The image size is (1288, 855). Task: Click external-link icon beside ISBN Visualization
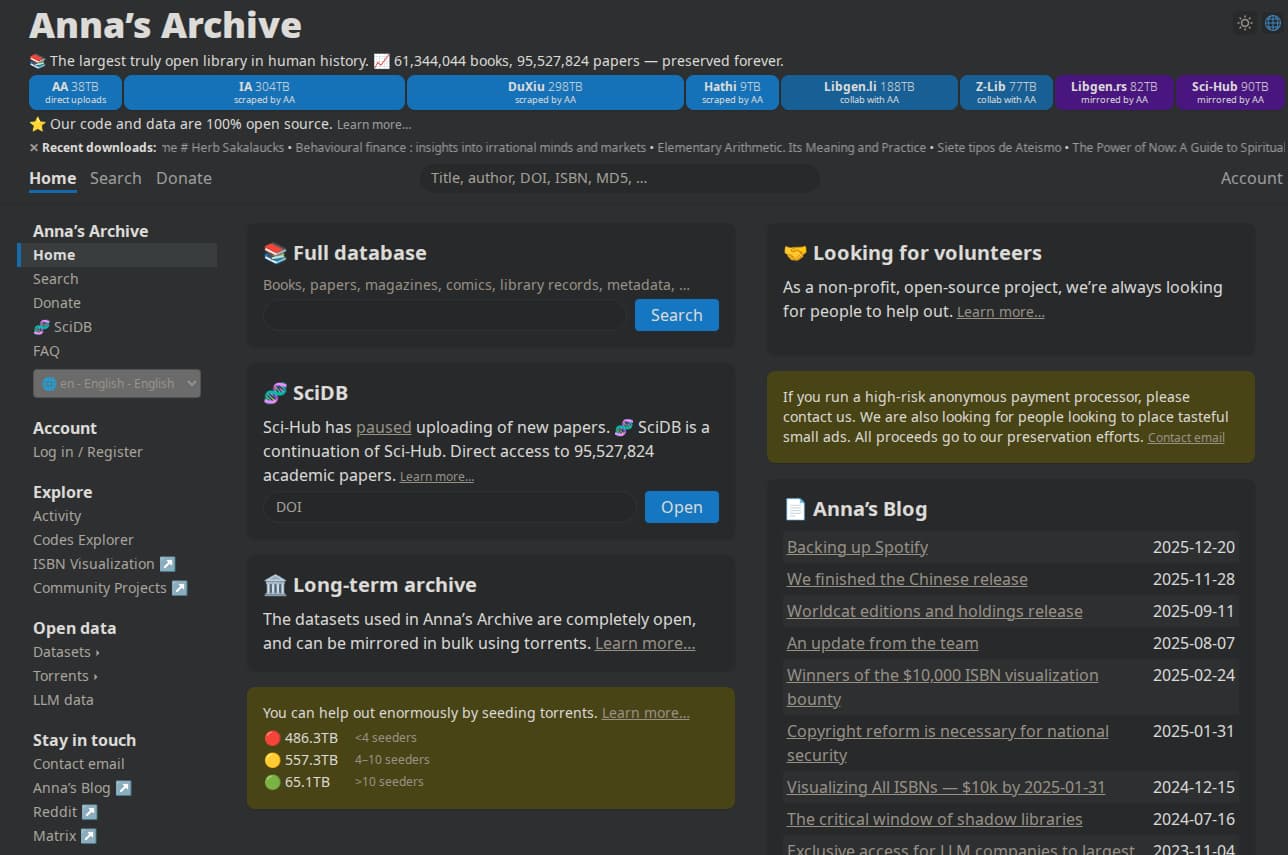(x=167, y=564)
